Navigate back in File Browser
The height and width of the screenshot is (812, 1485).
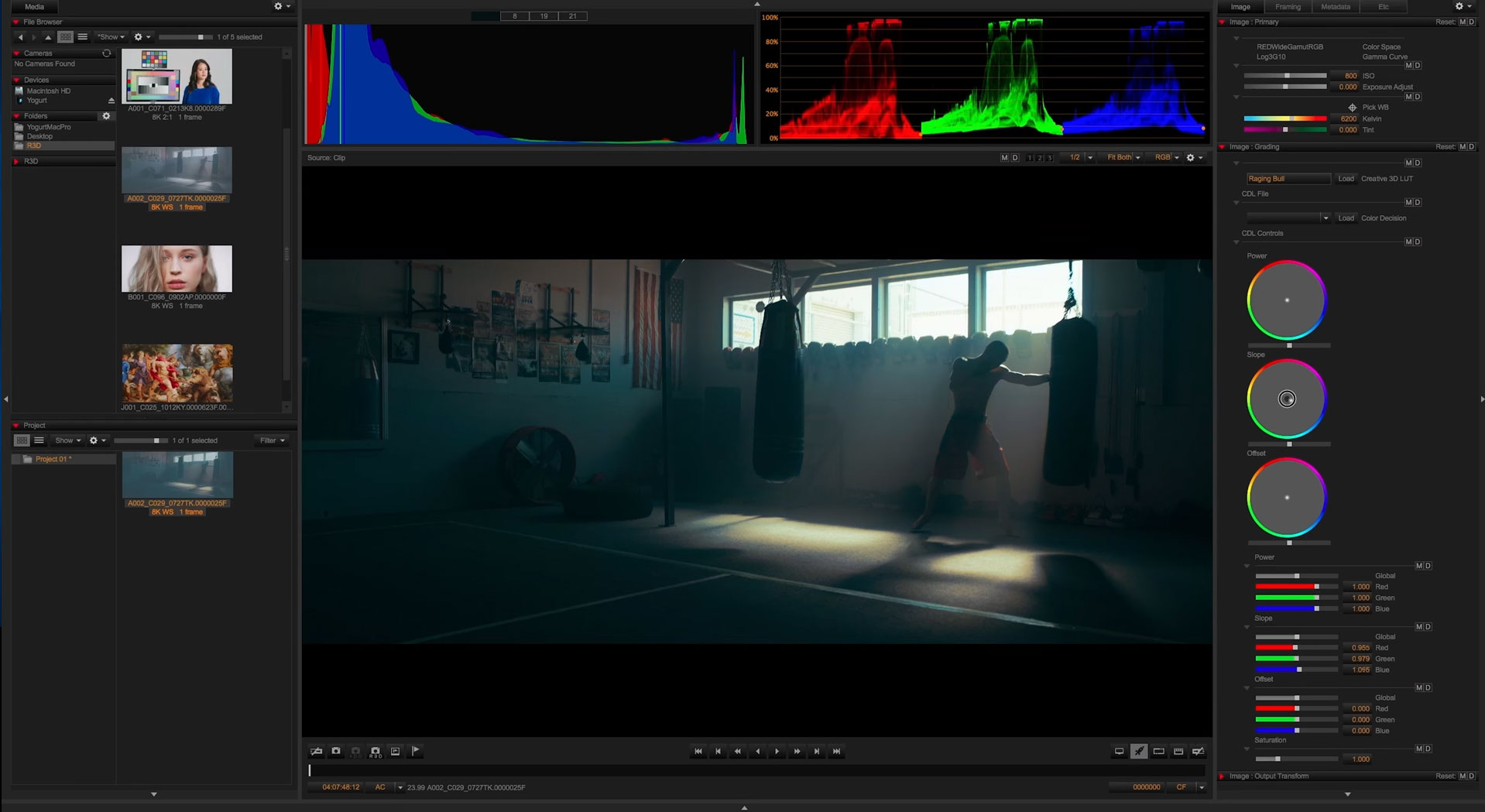[20, 37]
